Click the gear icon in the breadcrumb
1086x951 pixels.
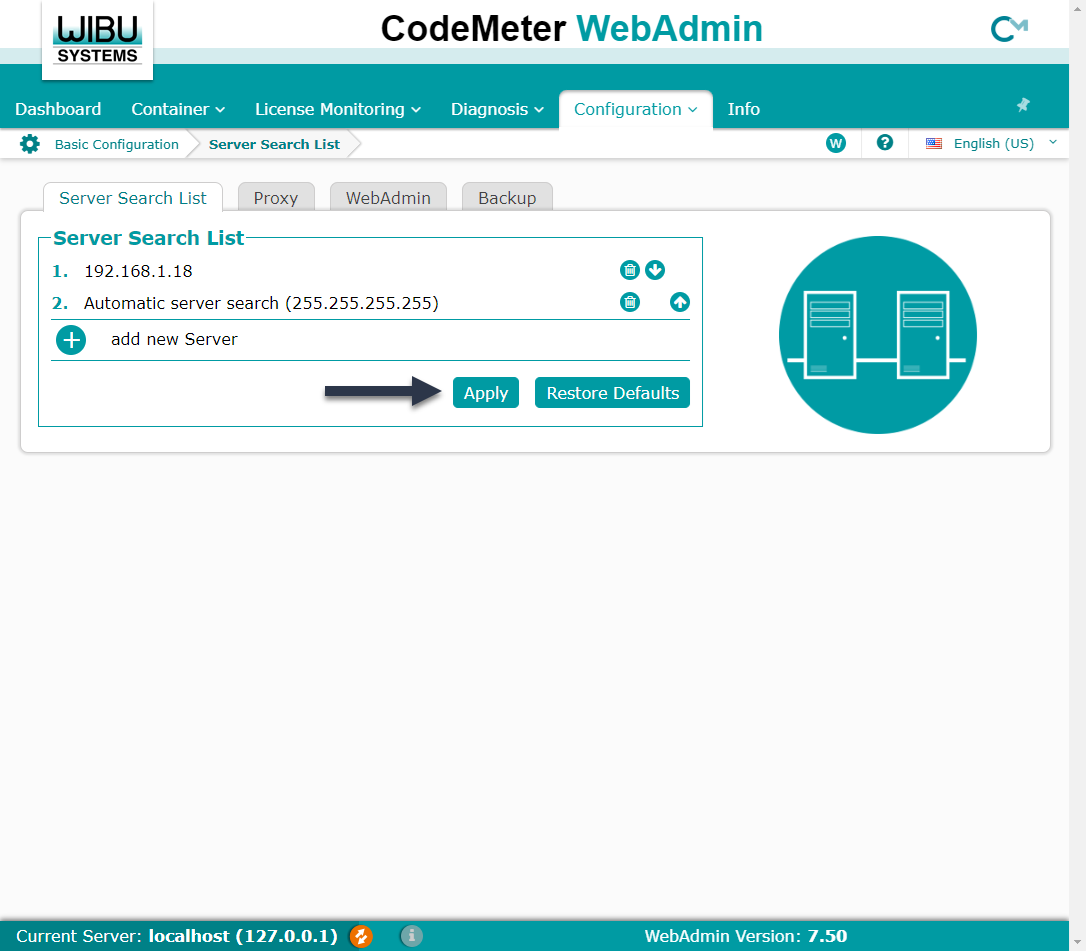[x=30, y=144]
